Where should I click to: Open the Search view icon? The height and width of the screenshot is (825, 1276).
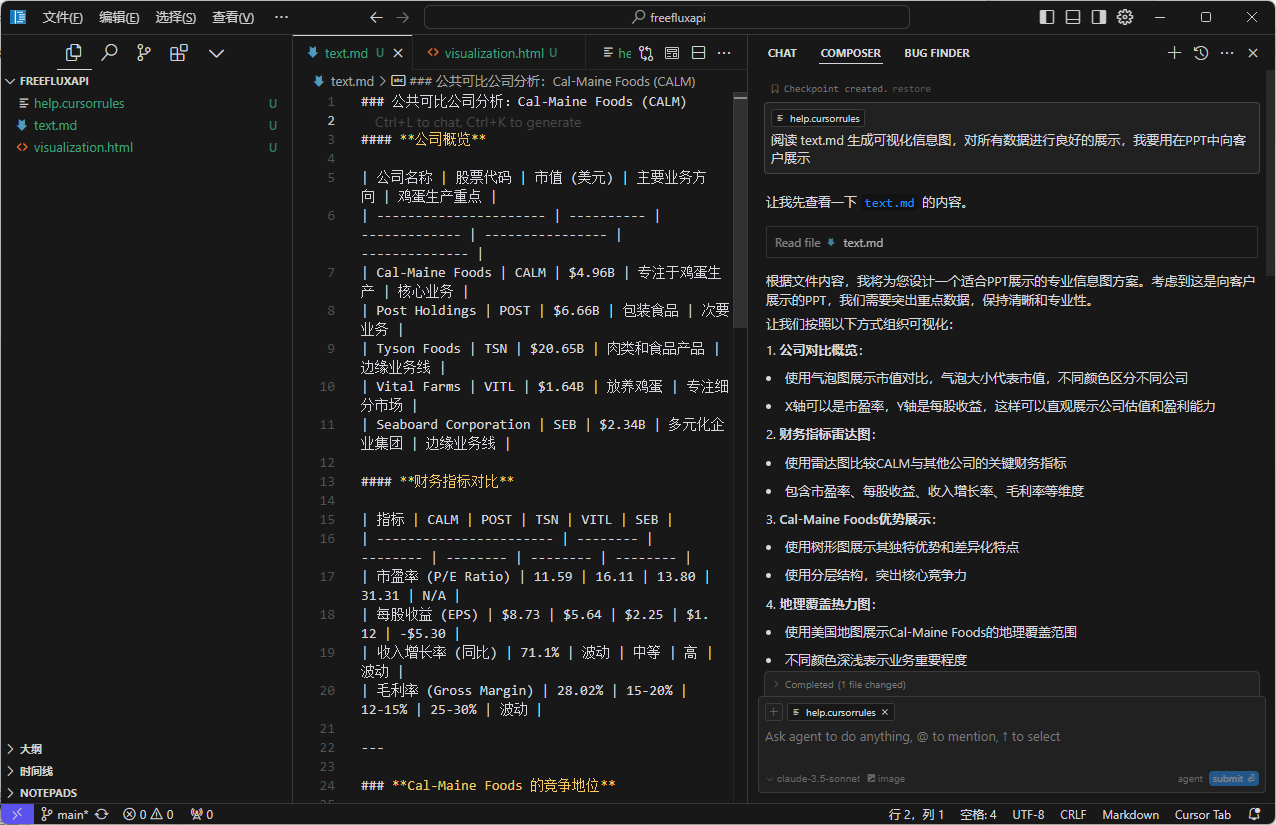[x=109, y=53]
